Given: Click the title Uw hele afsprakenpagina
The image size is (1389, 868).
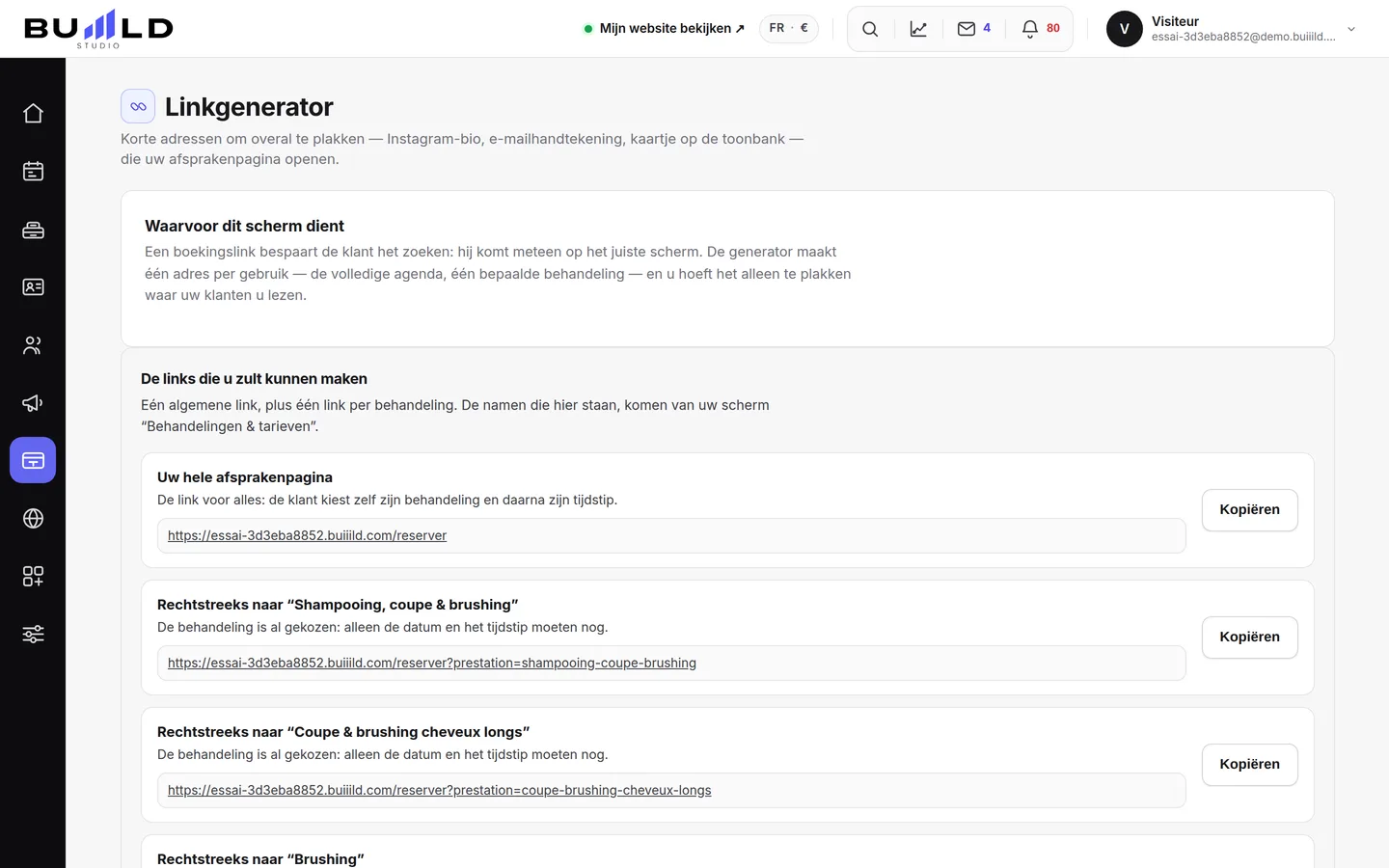Looking at the screenshot, I should coord(245,477).
